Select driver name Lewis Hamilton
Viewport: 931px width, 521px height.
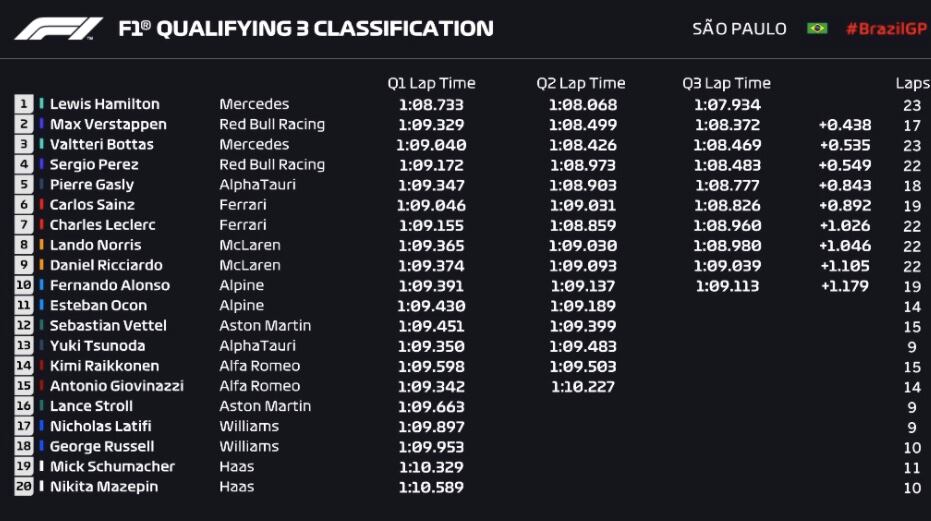[x=105, y=104]
